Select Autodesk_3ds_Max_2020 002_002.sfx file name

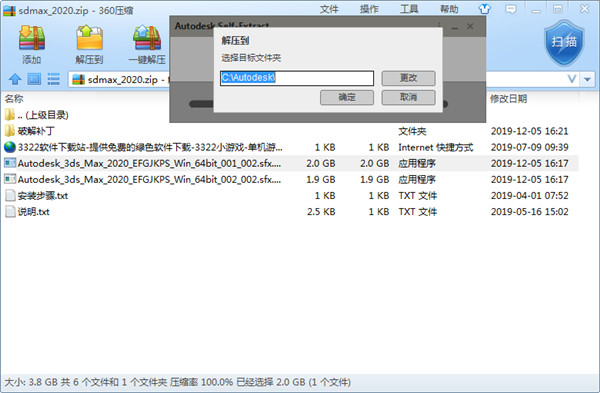[149, 179]
